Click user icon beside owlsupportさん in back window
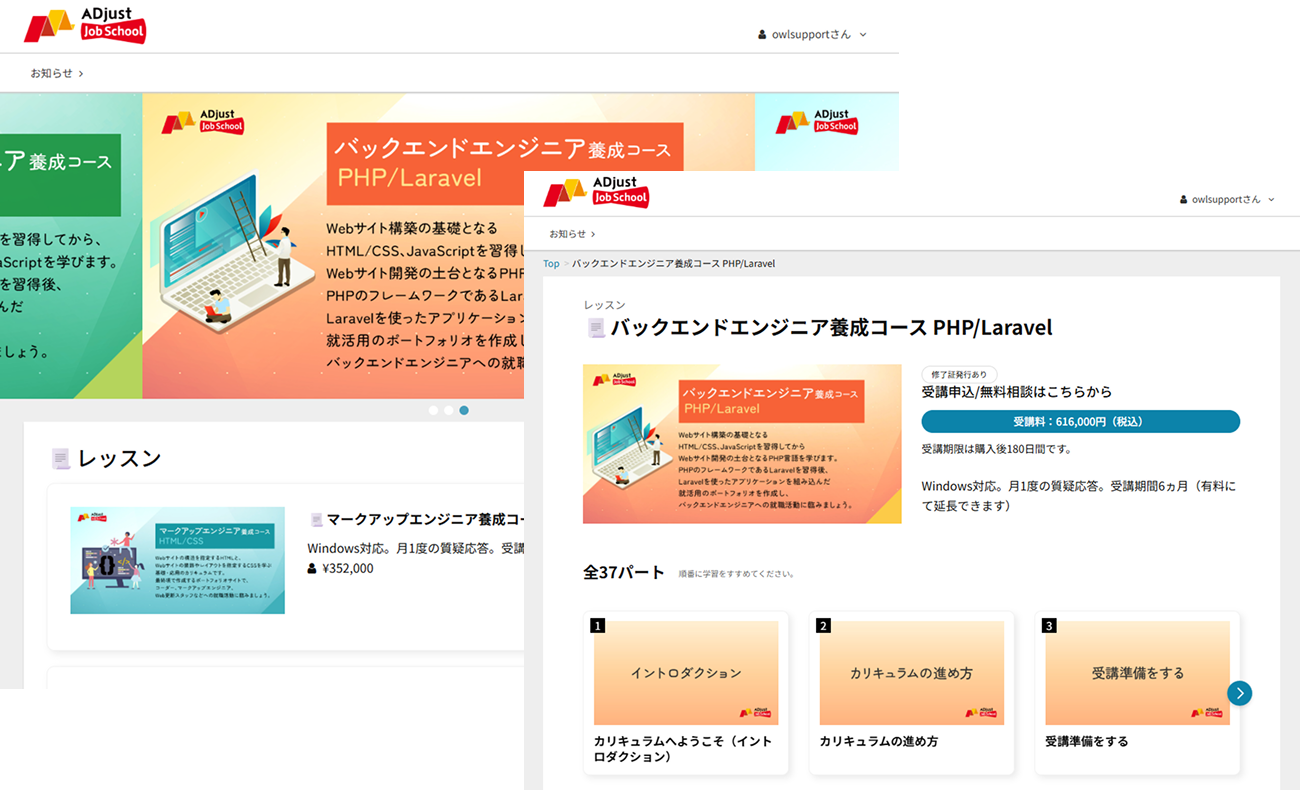Screen dimensions: 1300x790 (763, 35)
